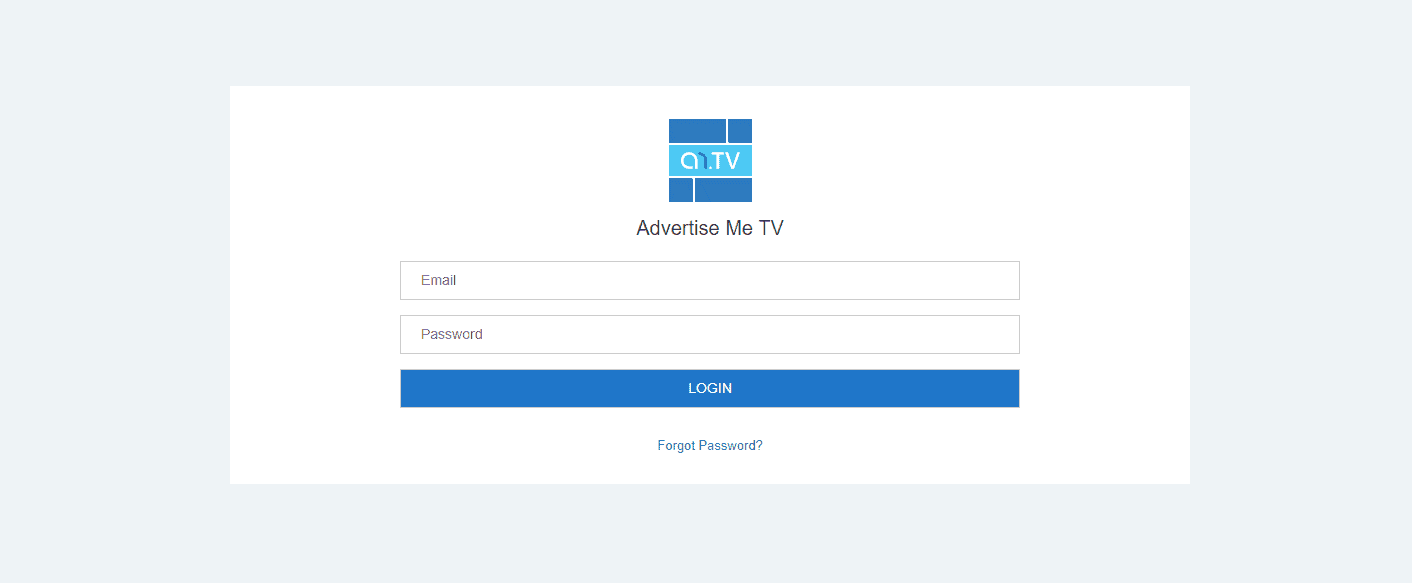Click the Advertise Me TV logo
Screen dimensions: 1412x583
710,160
